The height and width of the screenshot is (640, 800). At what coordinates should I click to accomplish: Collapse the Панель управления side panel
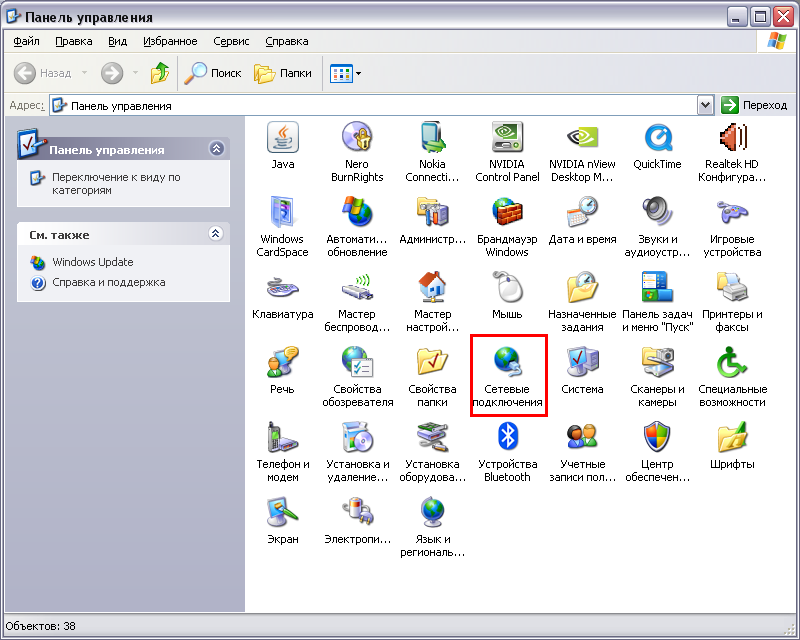pyautogui.click(x=216, y=149)
